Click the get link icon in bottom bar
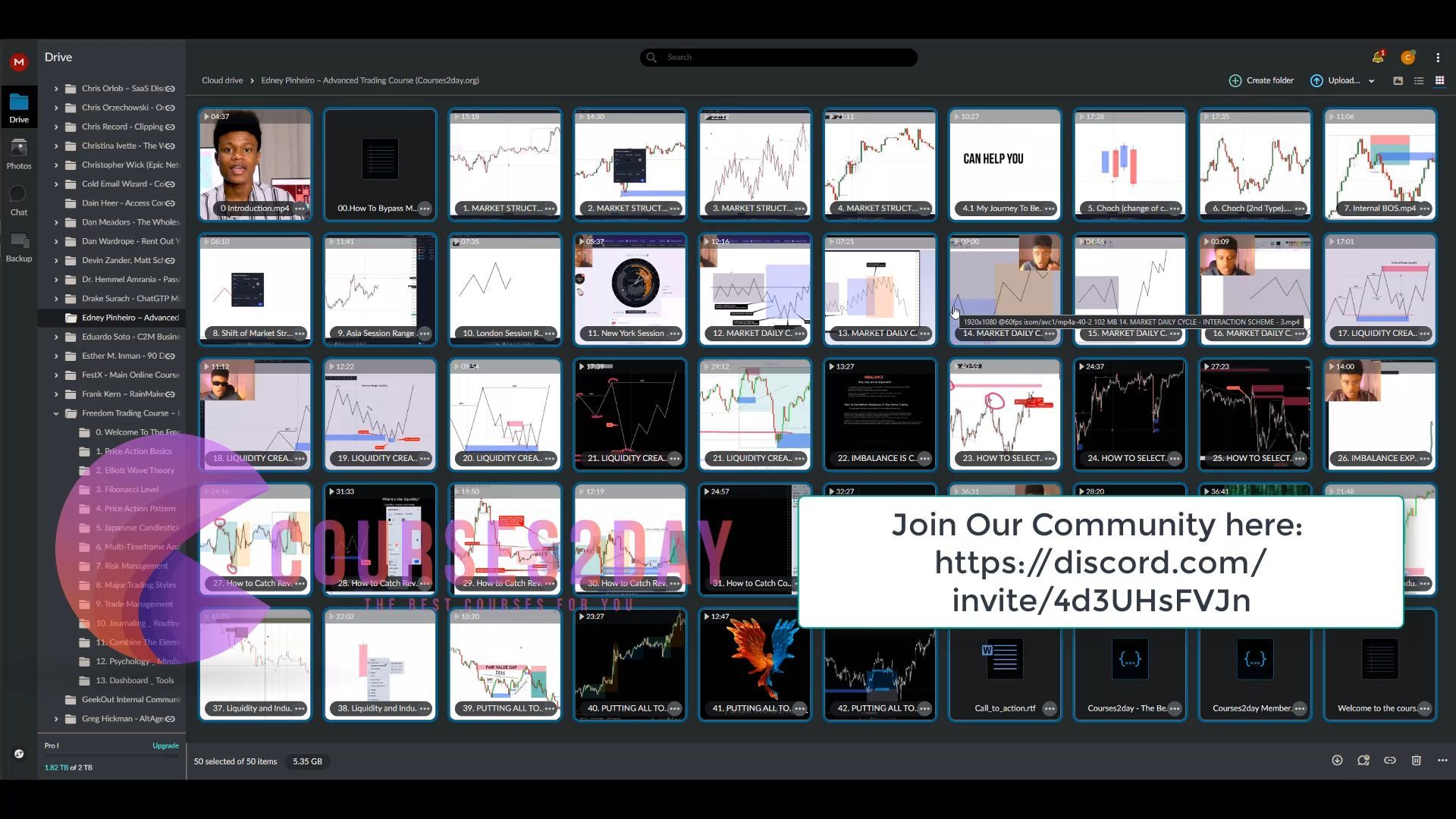This screenshot has height=819, width=1456. coord(1389,761)
